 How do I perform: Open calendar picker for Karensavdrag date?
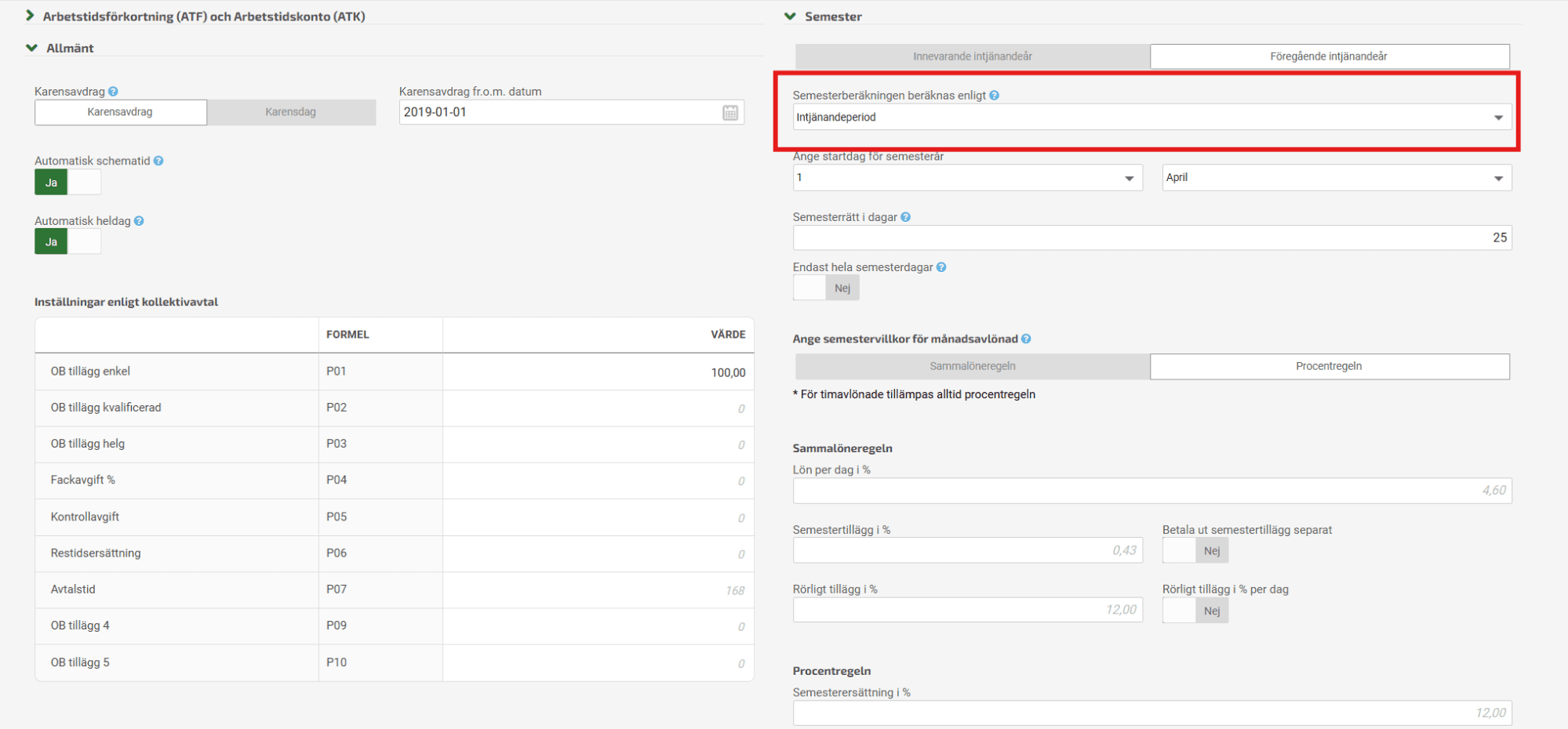(729, 113)
